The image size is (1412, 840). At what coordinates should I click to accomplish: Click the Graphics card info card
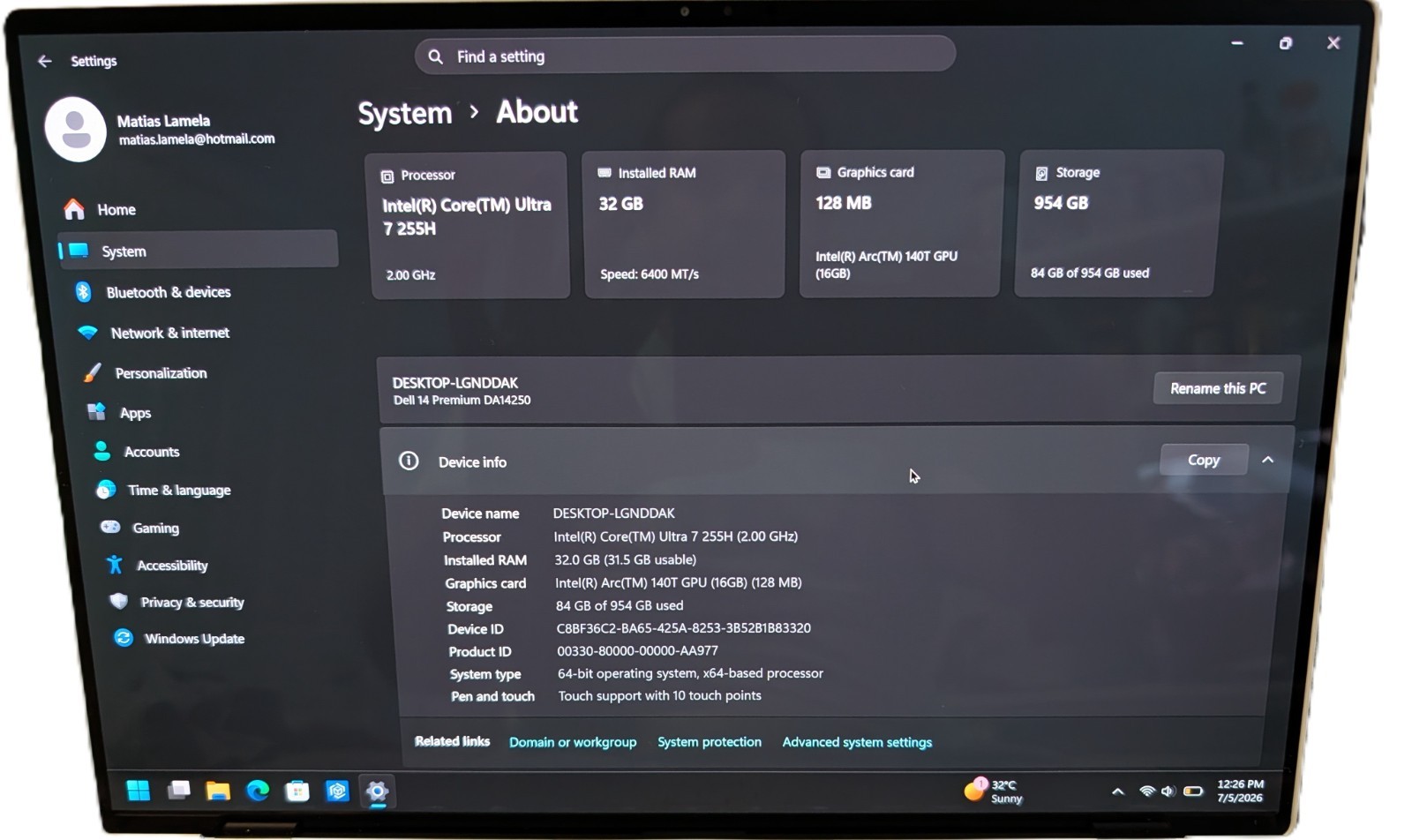(x=901, y=223)
